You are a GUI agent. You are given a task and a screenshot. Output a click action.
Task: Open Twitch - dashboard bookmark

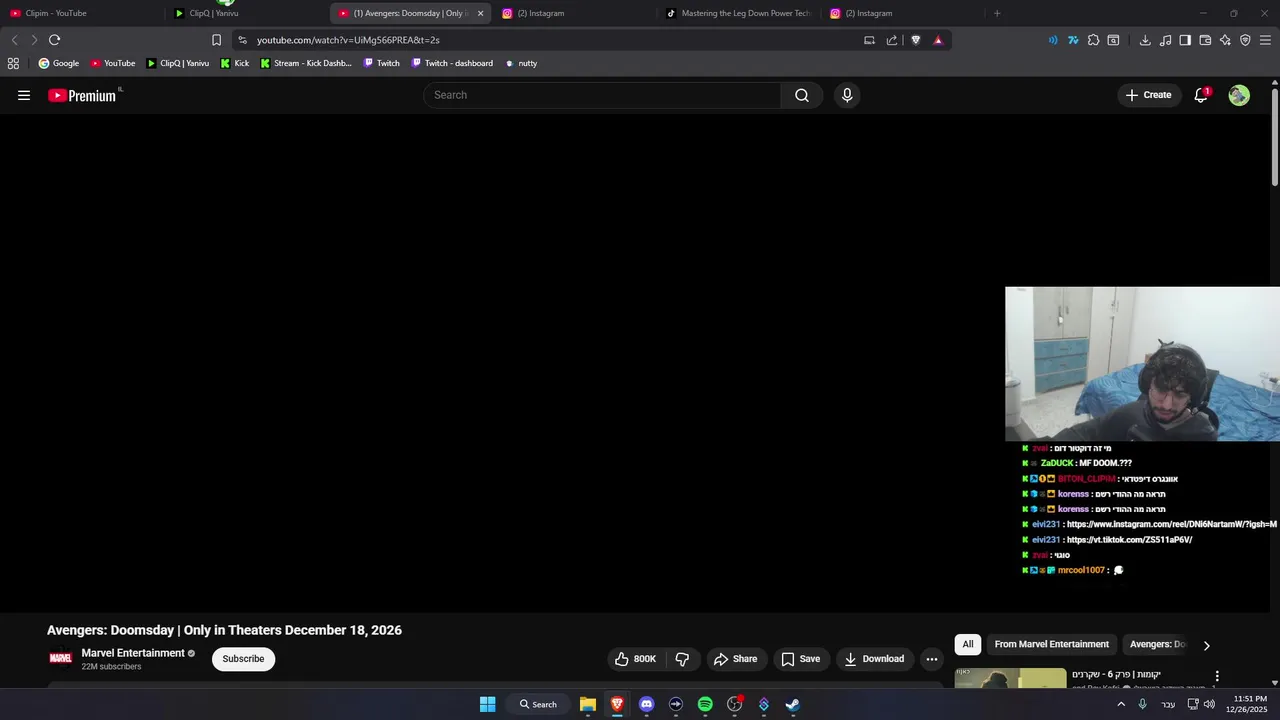(452, 63)
